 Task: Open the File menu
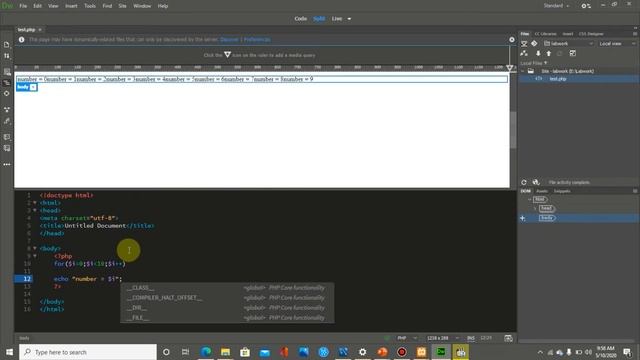[23, 6]
